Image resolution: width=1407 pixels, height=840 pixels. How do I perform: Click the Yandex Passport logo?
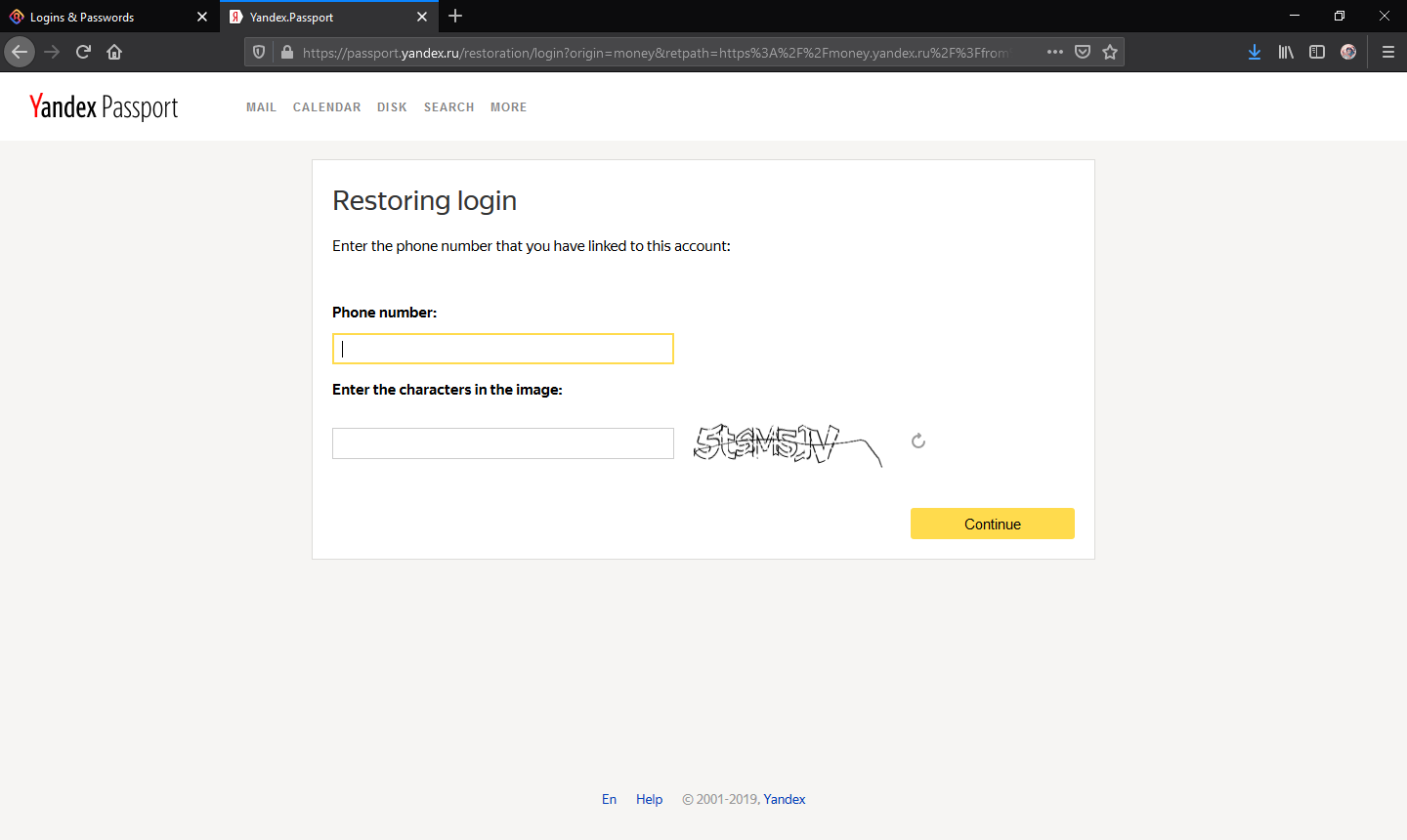pos(104,106)
